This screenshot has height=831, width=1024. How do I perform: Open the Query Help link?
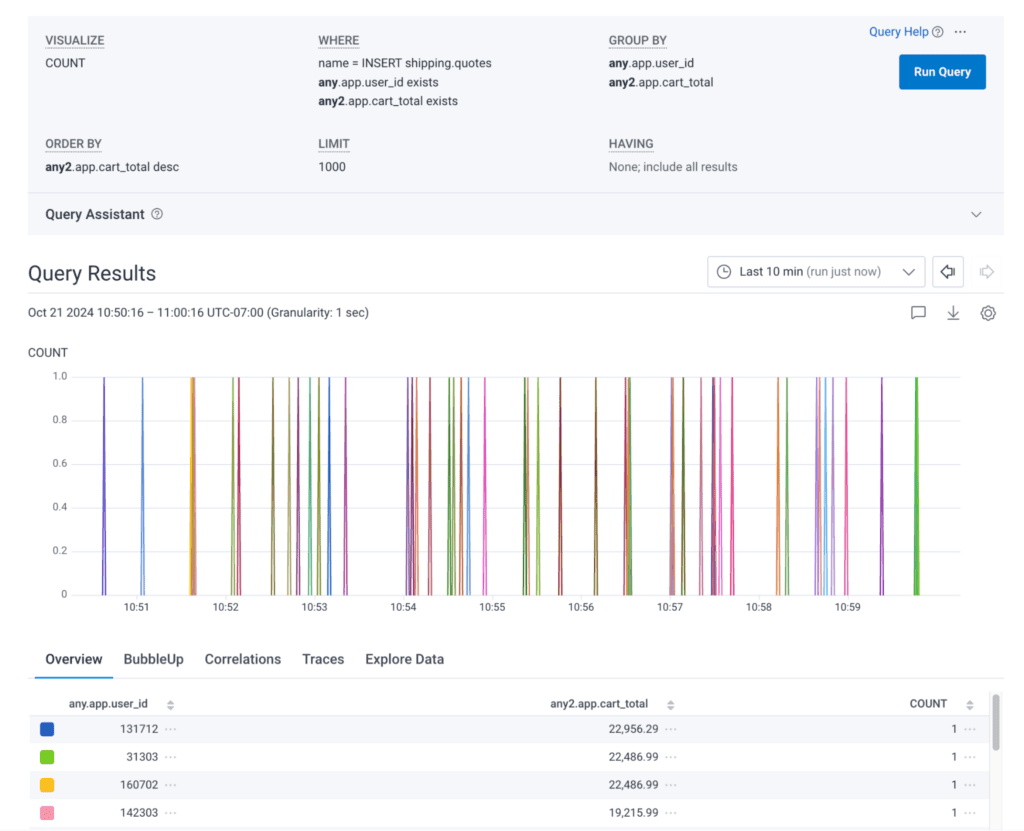coord(898,32)
